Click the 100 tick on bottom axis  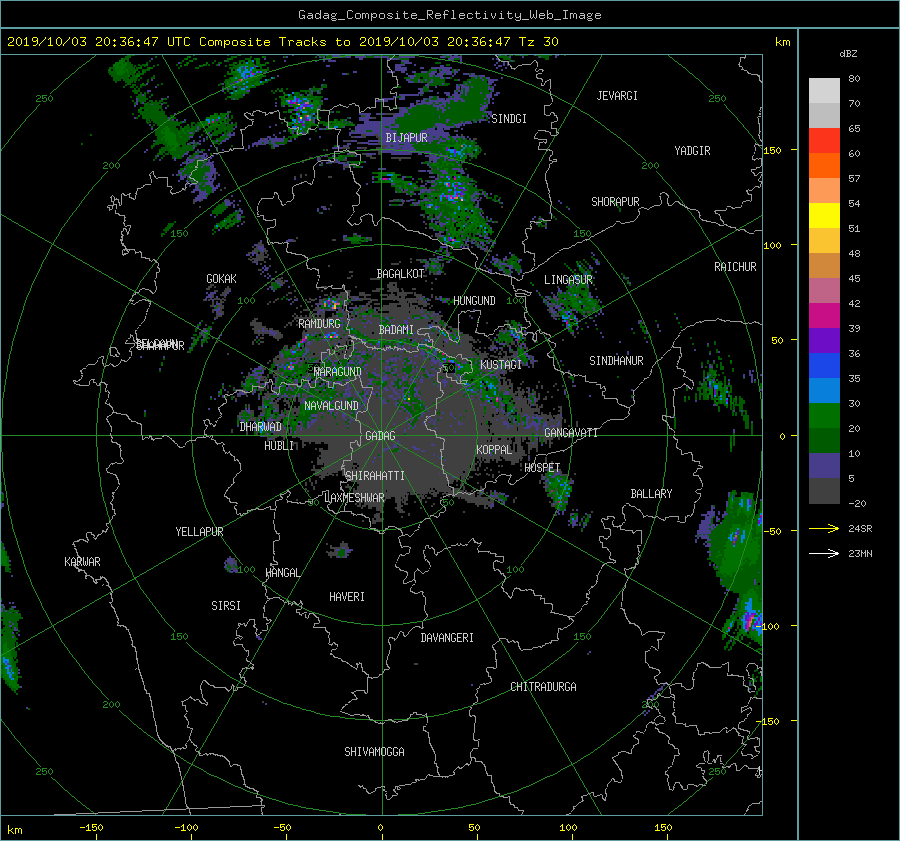pyautogui.click(x=568, y=827)
